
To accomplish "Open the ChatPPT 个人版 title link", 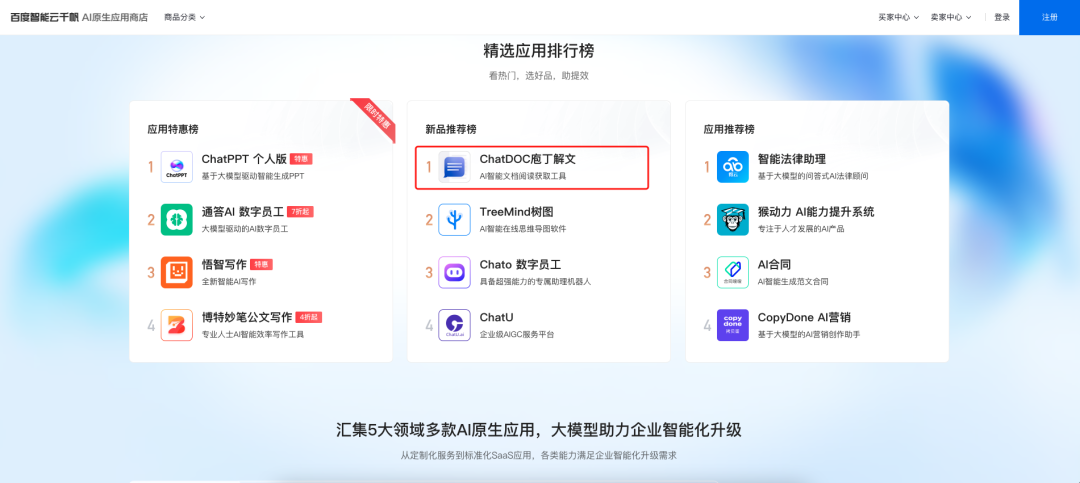I will click(244, 159).
